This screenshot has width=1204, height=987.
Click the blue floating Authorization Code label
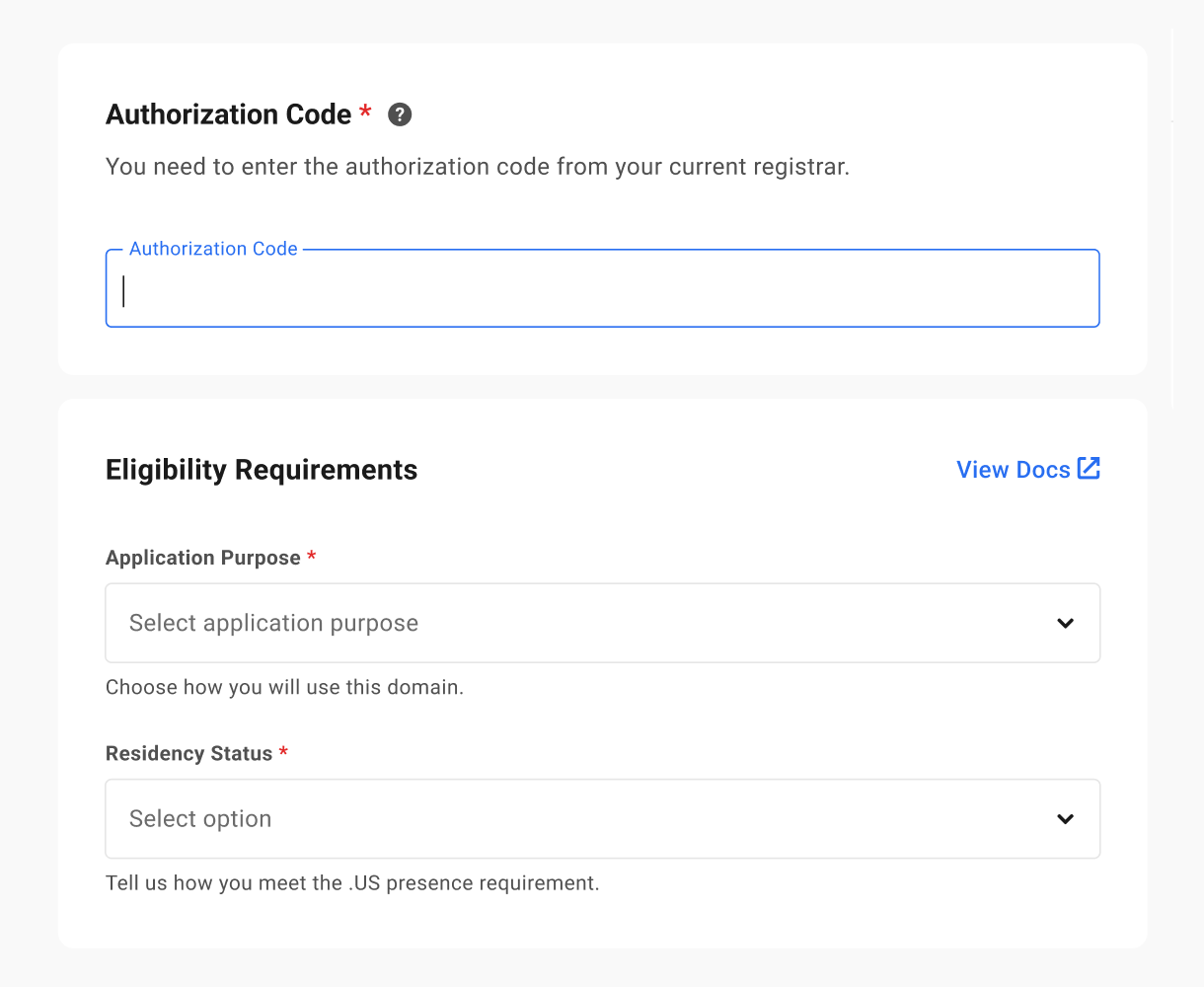coord(213,249)
